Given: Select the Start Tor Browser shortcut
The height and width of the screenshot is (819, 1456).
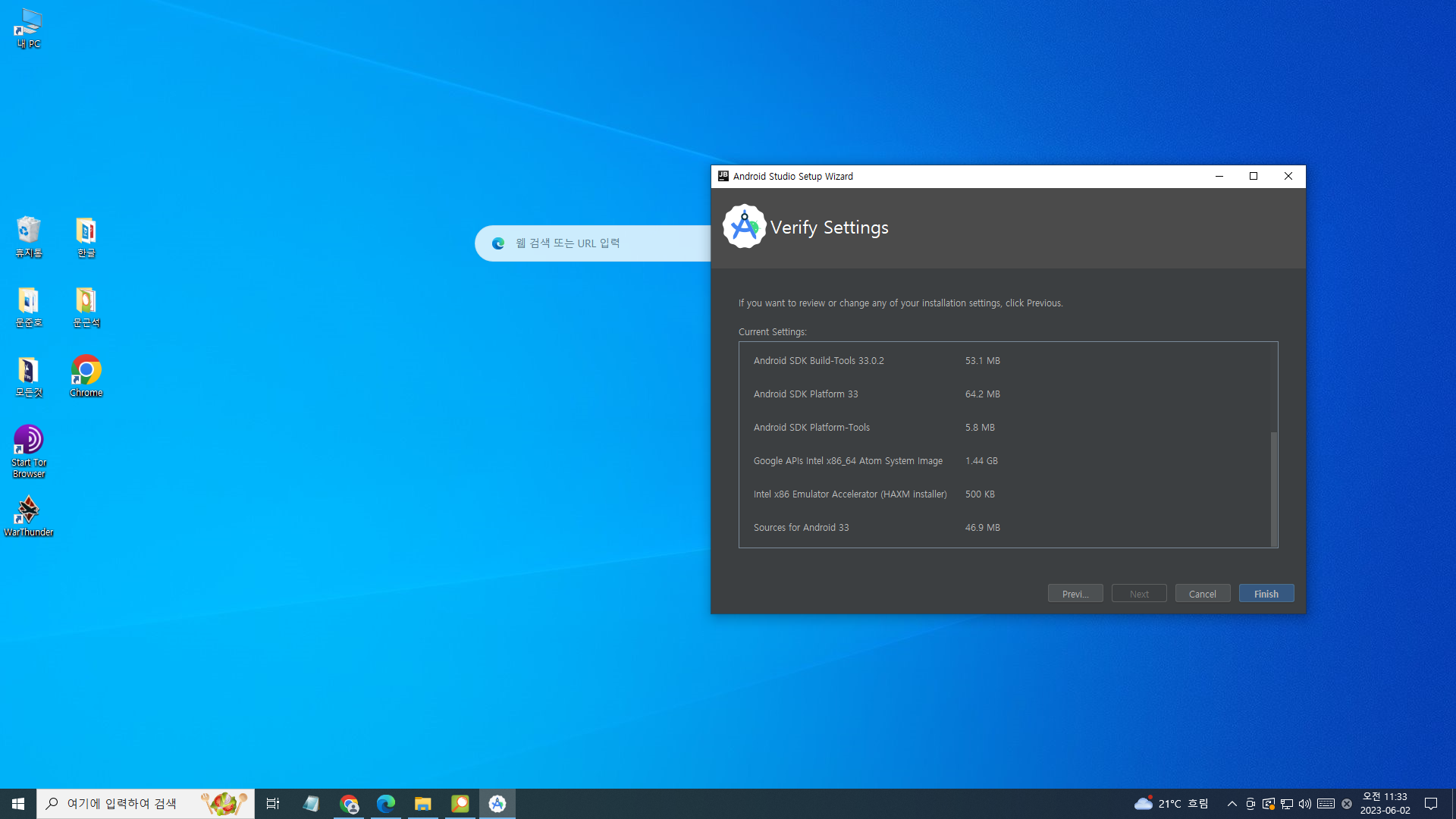Looking at the screenshot, I should click(29, 451).
